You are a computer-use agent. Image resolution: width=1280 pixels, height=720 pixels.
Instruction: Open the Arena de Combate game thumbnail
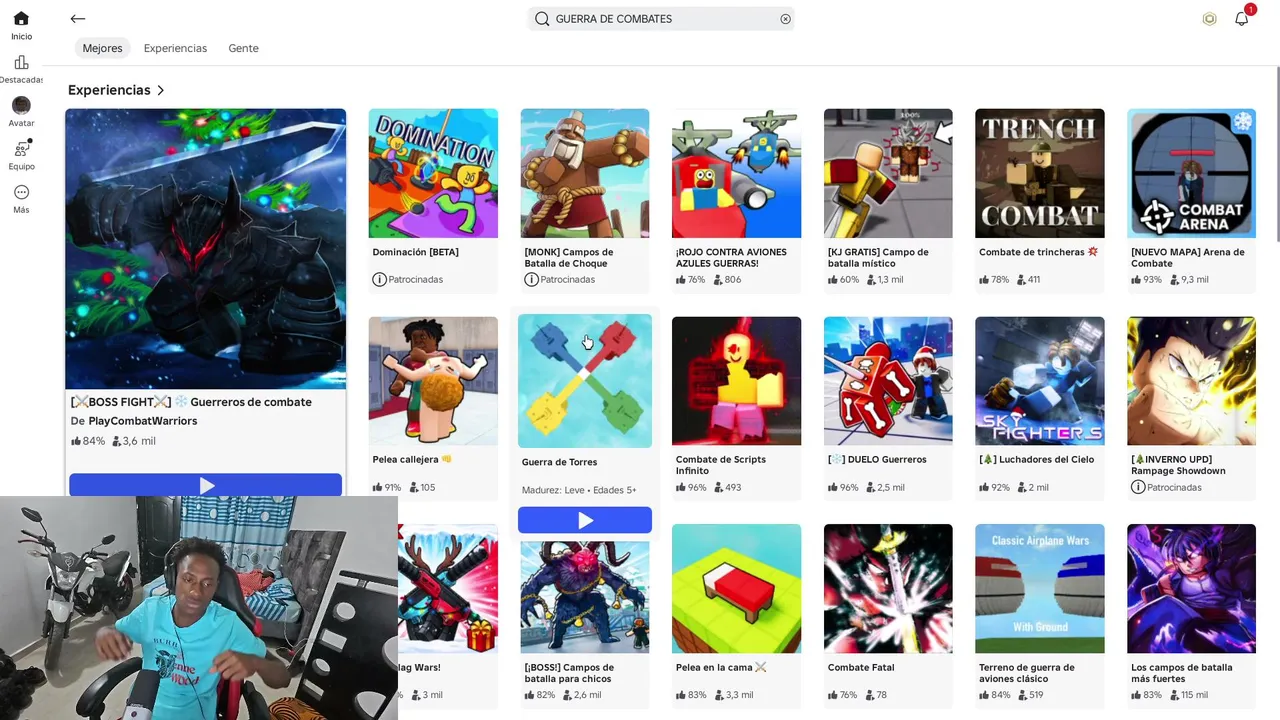(1191, 173)
